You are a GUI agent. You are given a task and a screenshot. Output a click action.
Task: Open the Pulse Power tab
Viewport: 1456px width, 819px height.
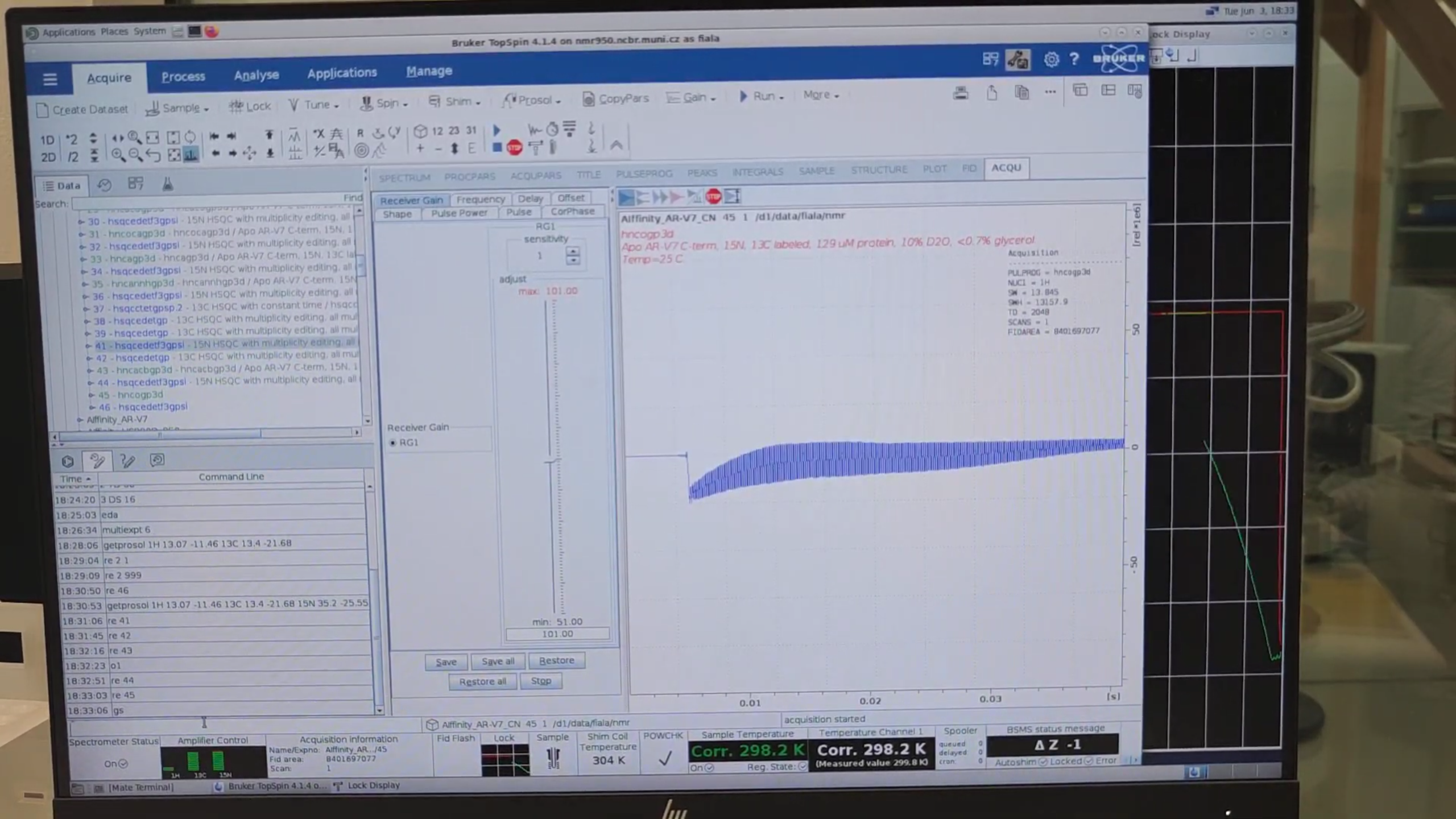(458, 213)
